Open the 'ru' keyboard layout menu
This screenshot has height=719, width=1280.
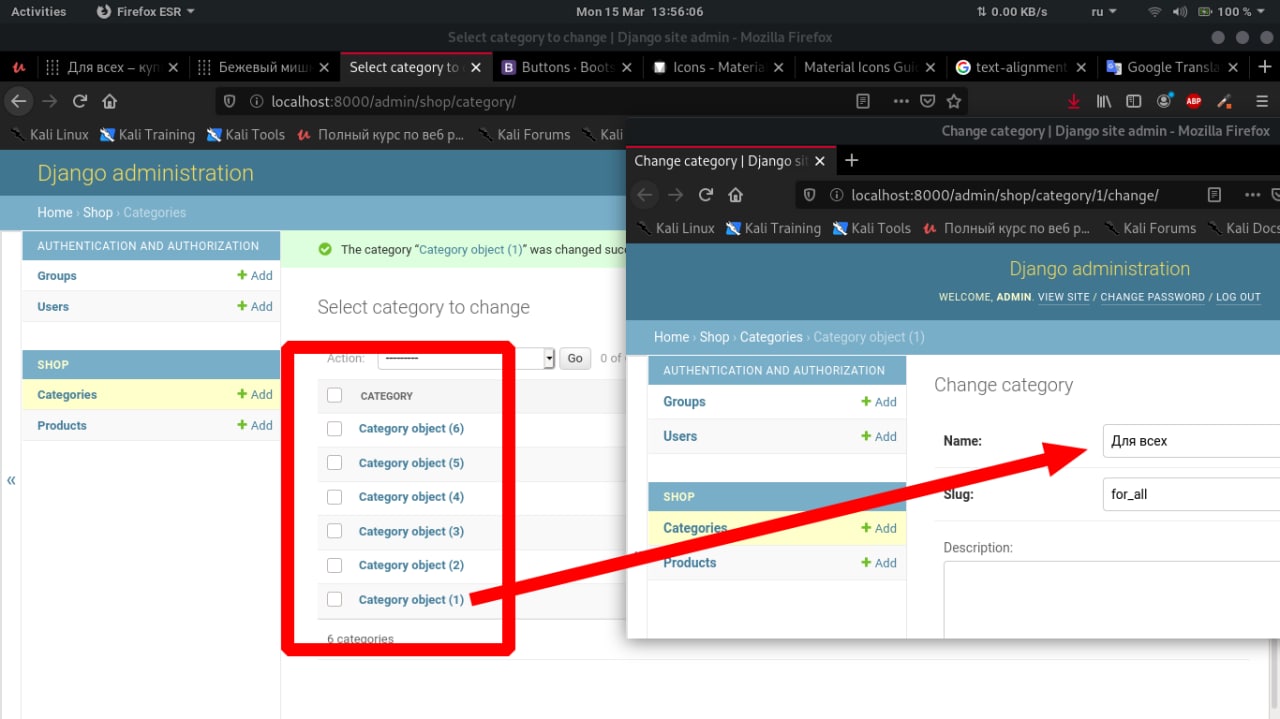click(x=1103, y=12)
